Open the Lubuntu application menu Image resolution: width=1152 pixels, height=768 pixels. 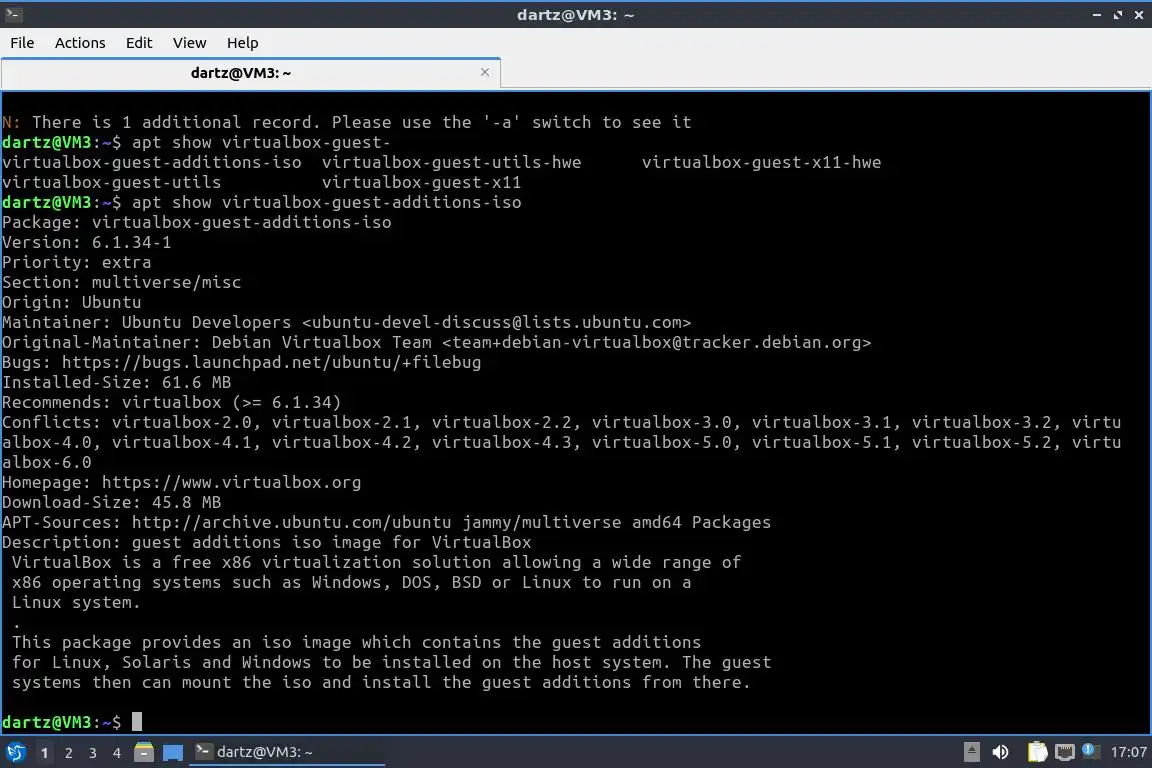pyautogui.click(x=15, y=752)
